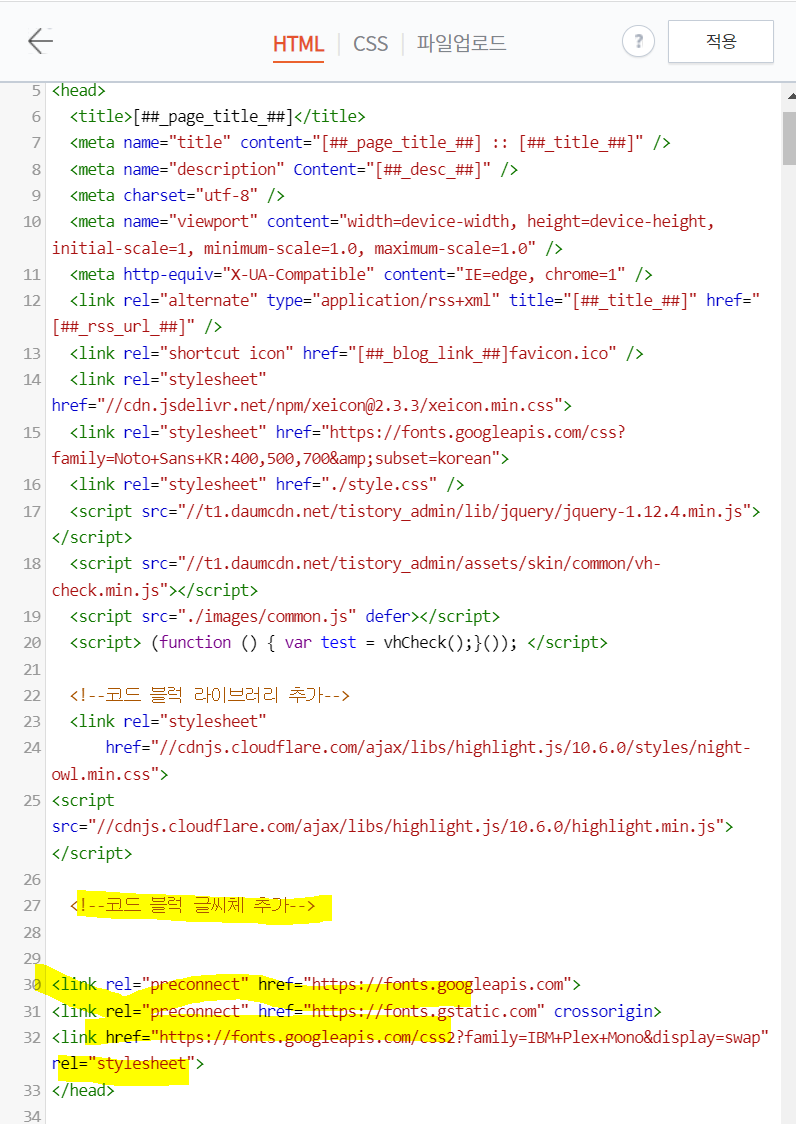Image resolution: width=796 pixels, height=1124 pixels.
Task: Click the meta name="description" line
Action: point(294,169)
